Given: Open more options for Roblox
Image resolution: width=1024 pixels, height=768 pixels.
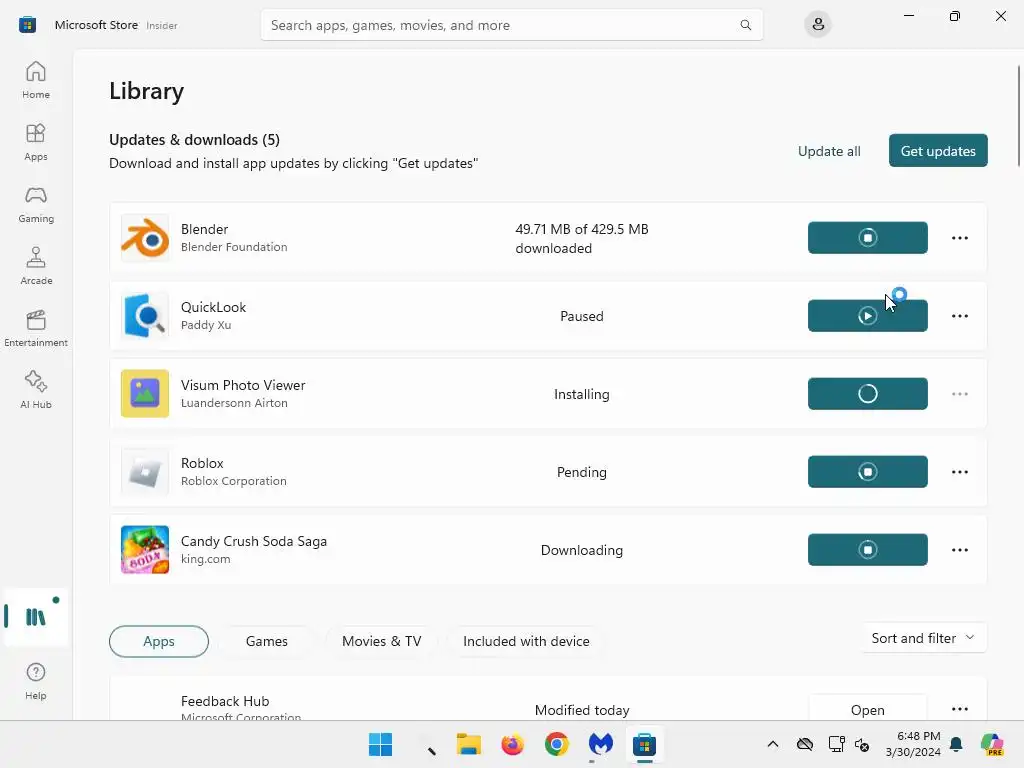Looking at the screenshot, I should [959, 472].
